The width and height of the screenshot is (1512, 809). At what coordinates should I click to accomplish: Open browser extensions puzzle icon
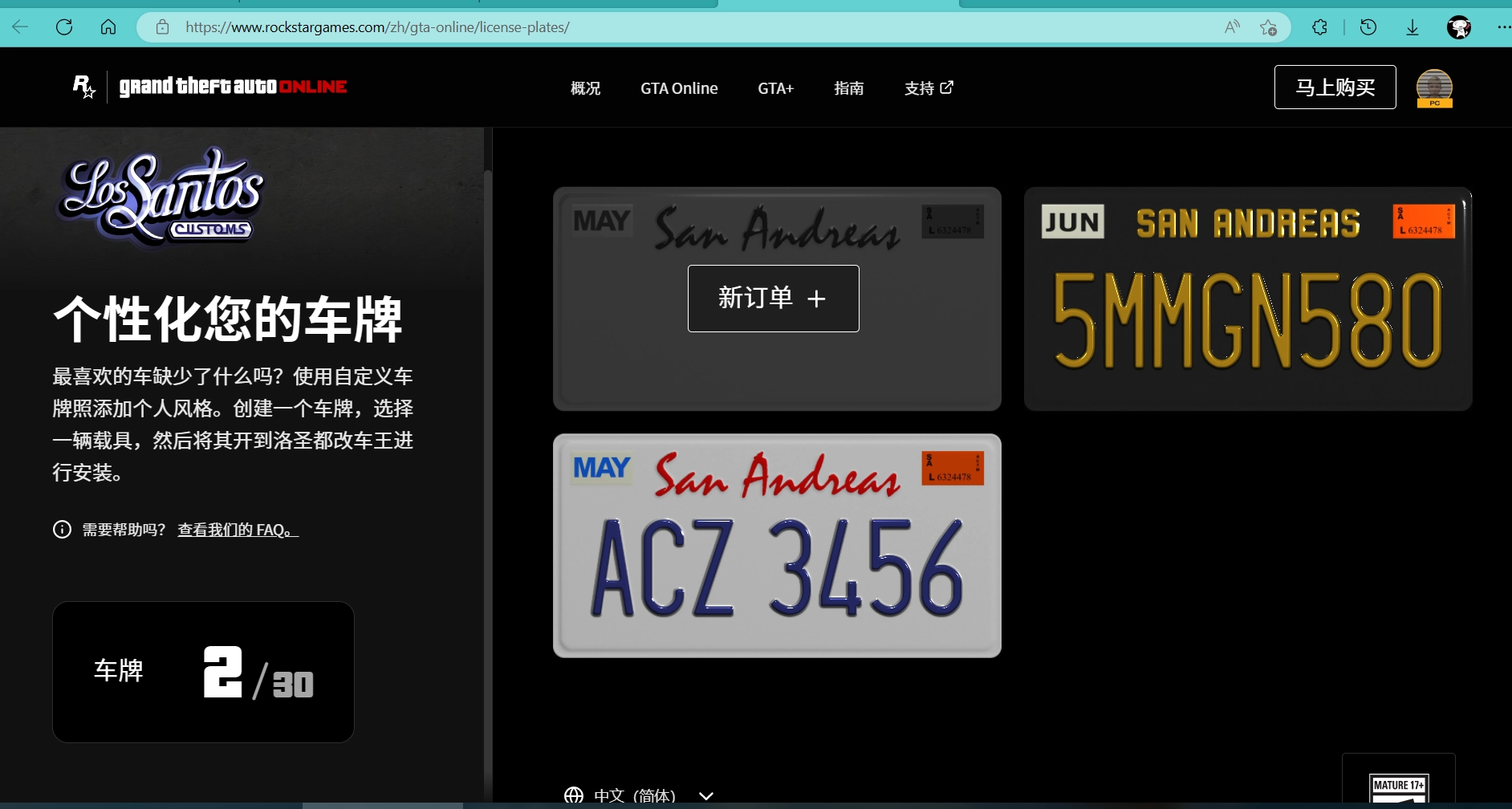pyautogui.click(x=1319, y=27)
